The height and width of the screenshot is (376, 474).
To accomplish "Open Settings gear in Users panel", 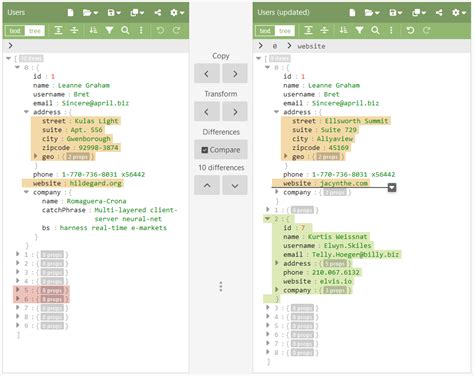I will pyautogui.click(x=177, y=13).
